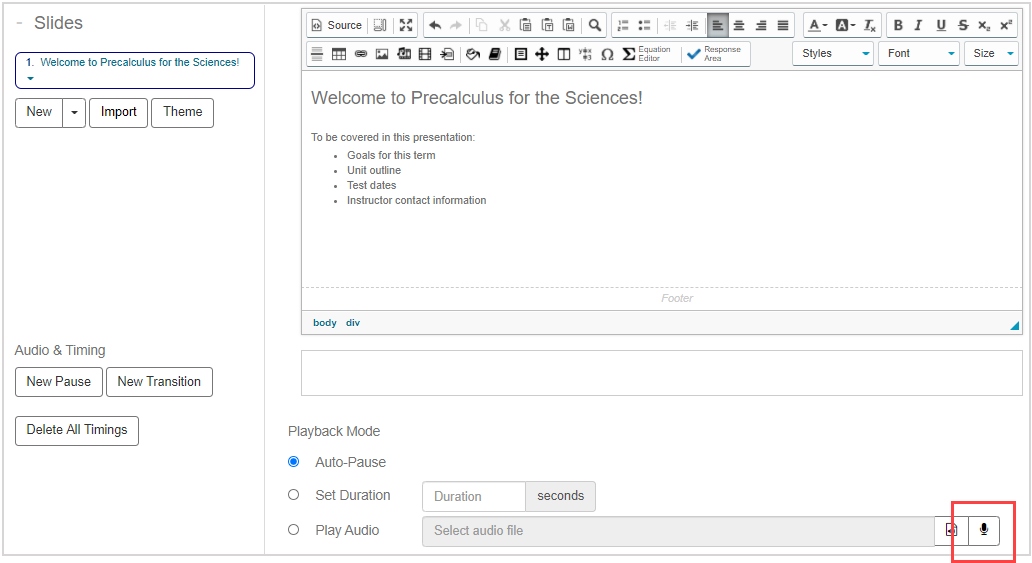Expand the New slide dropdown arrow
The width and height of the screenshot is (1032, 563).
pos(74,112)
